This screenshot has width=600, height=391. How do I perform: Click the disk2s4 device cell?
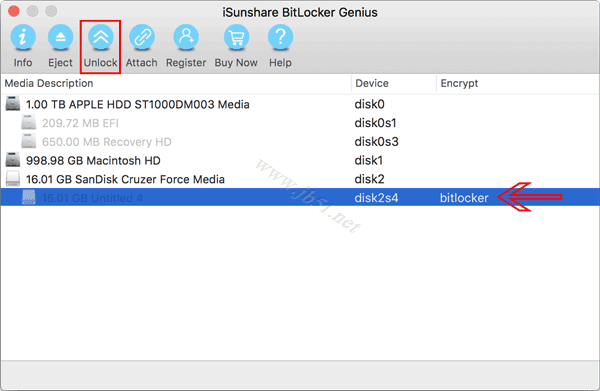(x=376, y=198)
